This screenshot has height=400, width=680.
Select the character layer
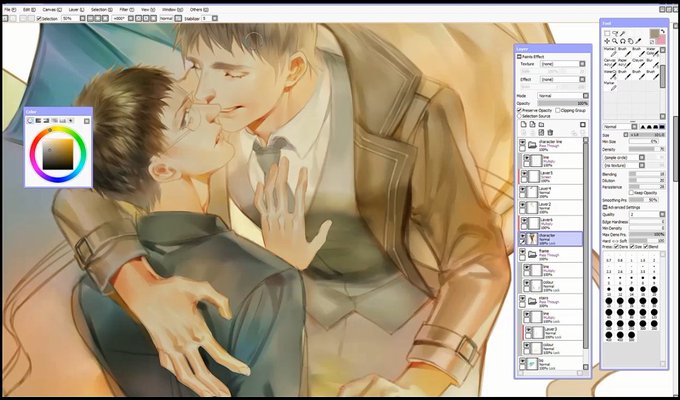pos(551,238)
